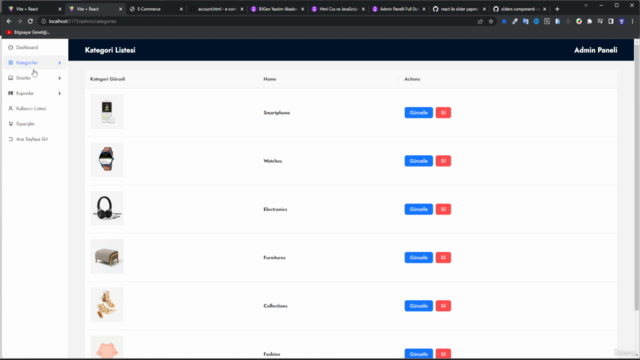Expand the Kuponlar submenu chevron
The width and height of the screenshot is (640, 360).
[60, 93]
